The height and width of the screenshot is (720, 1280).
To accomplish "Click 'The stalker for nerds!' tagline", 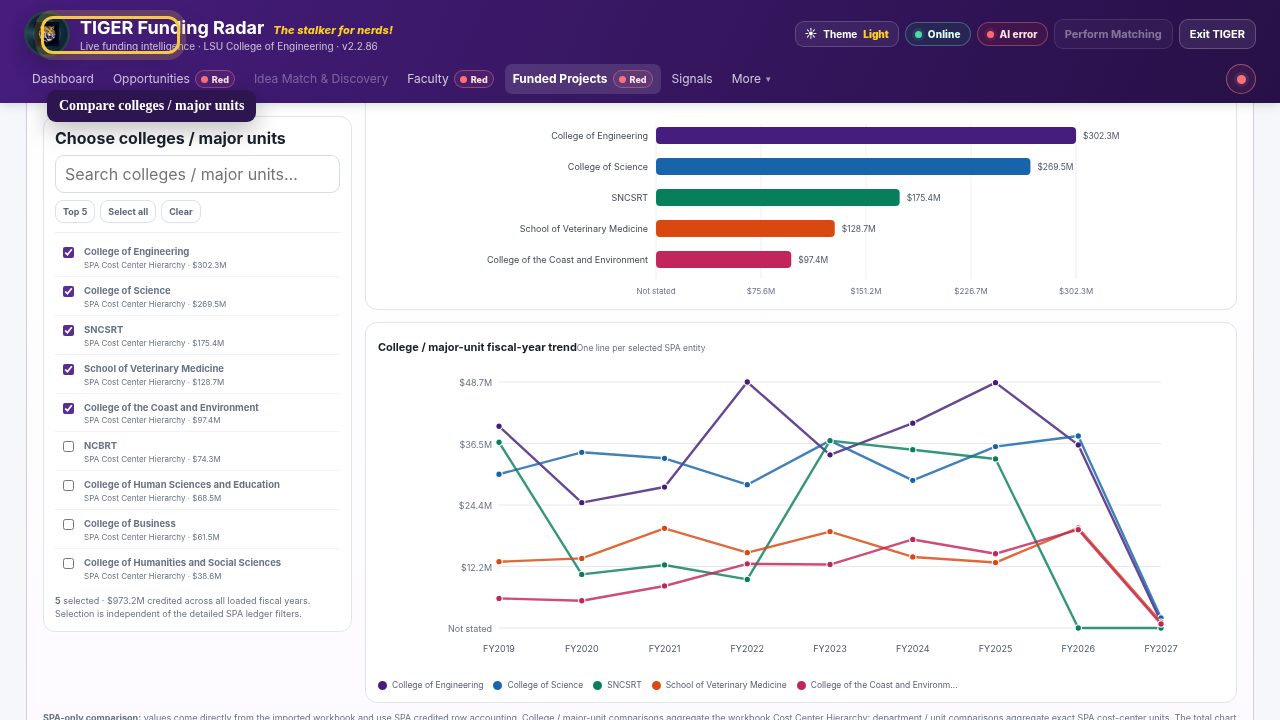I will coord(333,30).
